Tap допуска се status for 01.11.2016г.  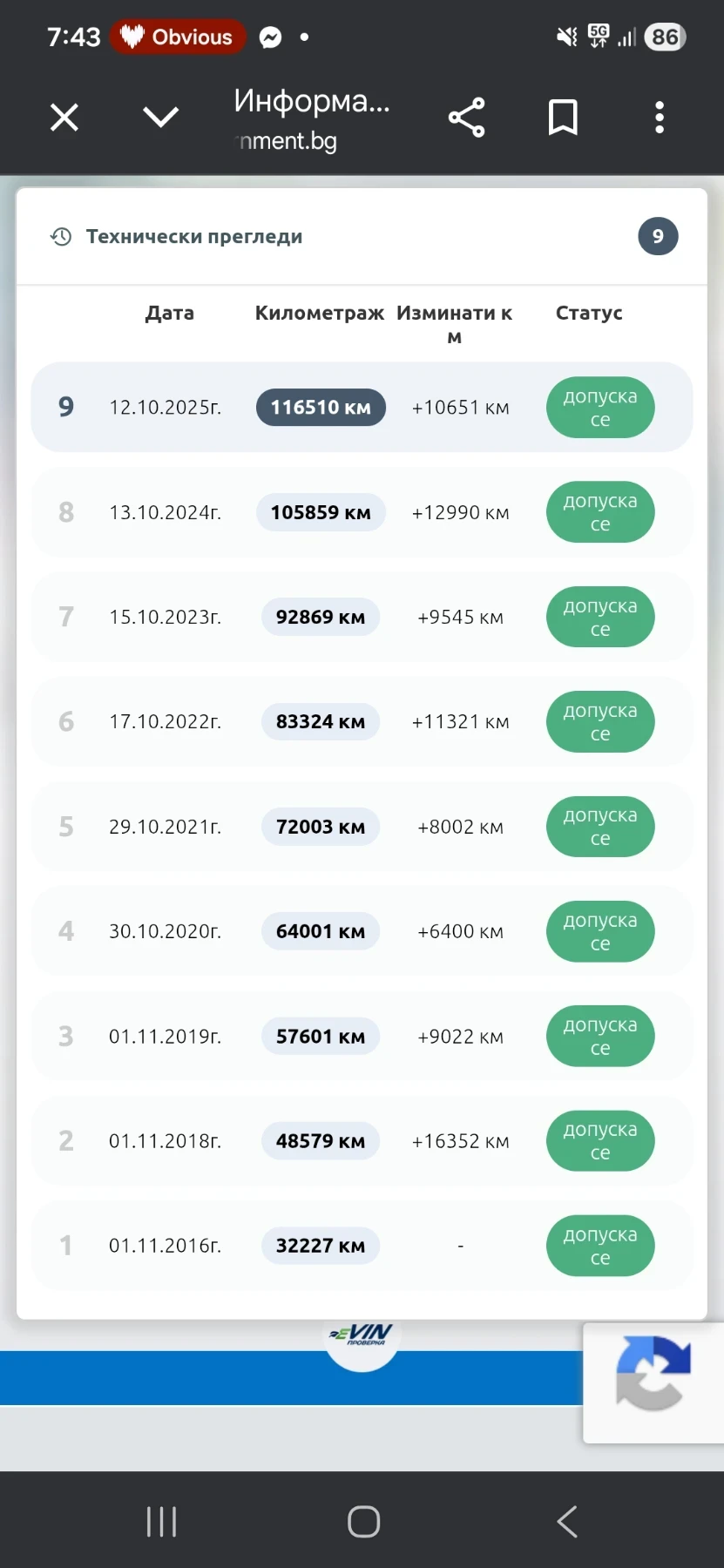coord(600,1246)
